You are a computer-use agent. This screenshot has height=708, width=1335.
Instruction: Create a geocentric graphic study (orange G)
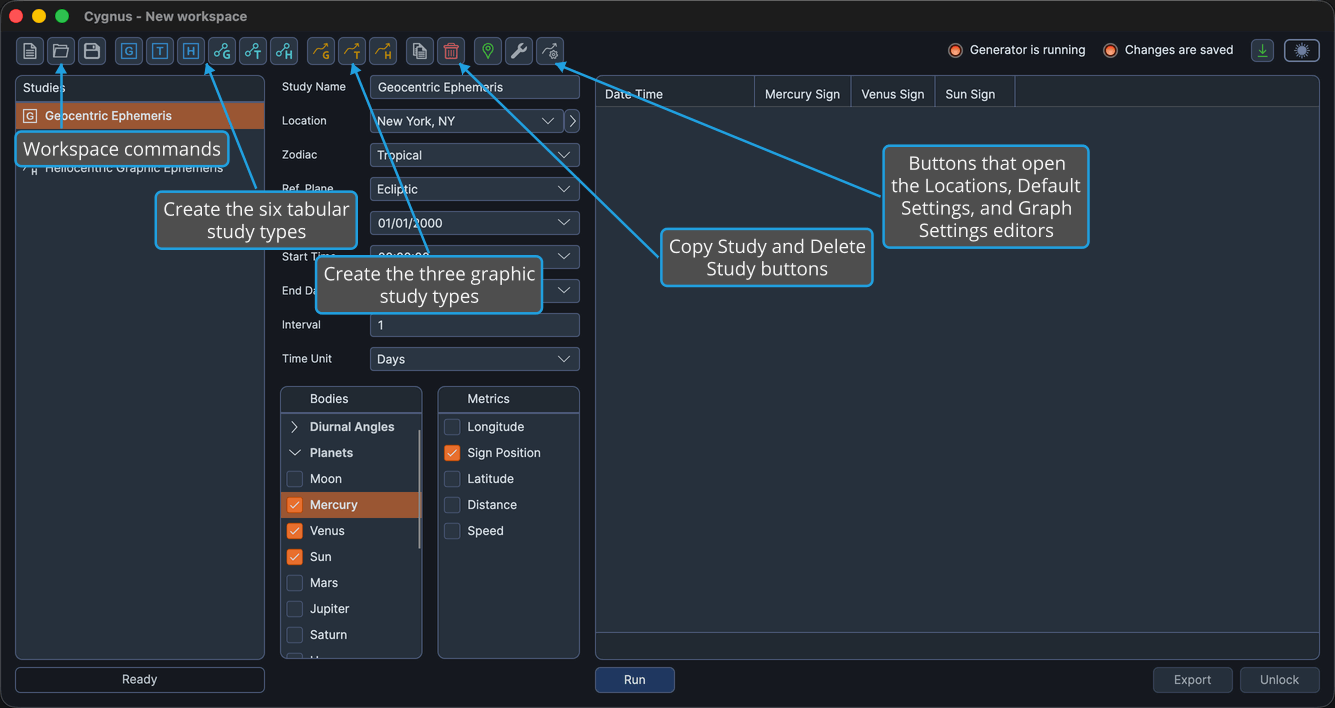click(x=320, y=51)
